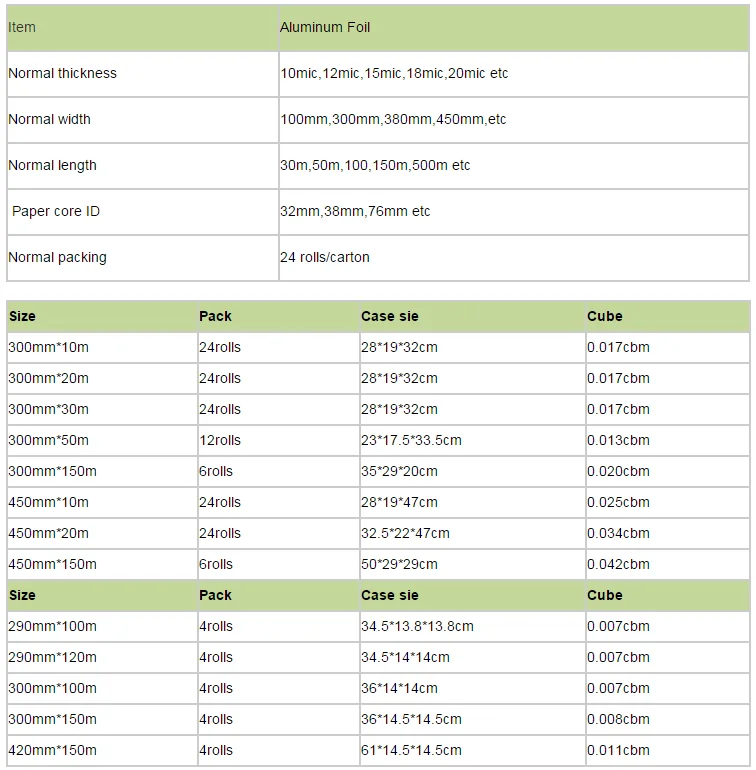Click the "450mm*150m" size cell

[52, 564]
